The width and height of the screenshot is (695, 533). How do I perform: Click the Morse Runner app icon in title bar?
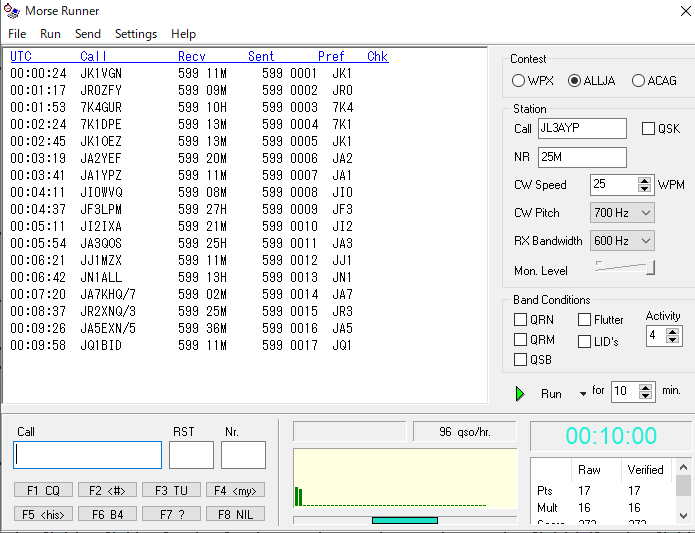tap(12, 11)
